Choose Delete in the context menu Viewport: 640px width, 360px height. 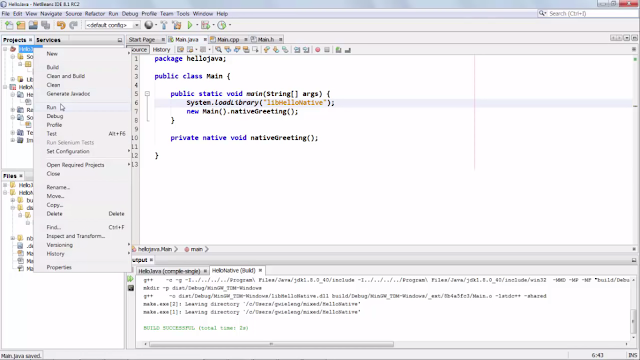tap(82, 214)
